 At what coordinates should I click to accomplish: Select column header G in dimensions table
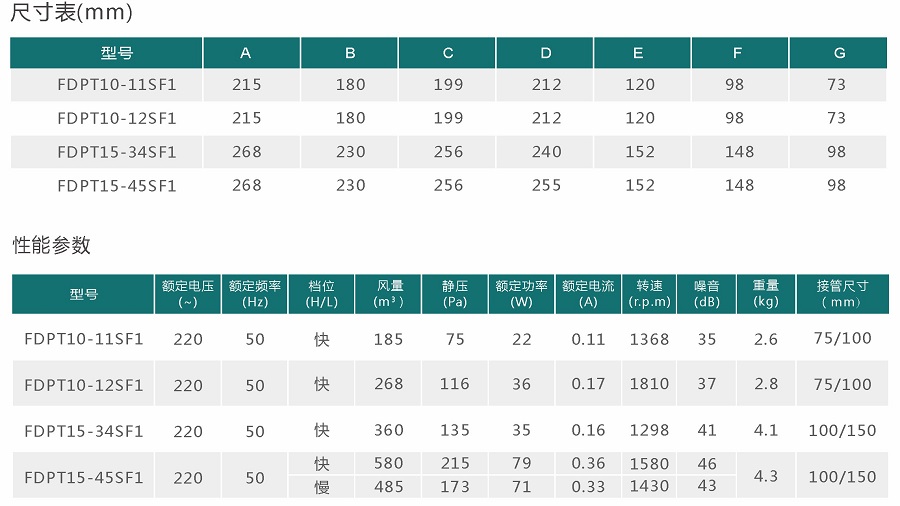[x=839, y=53]
